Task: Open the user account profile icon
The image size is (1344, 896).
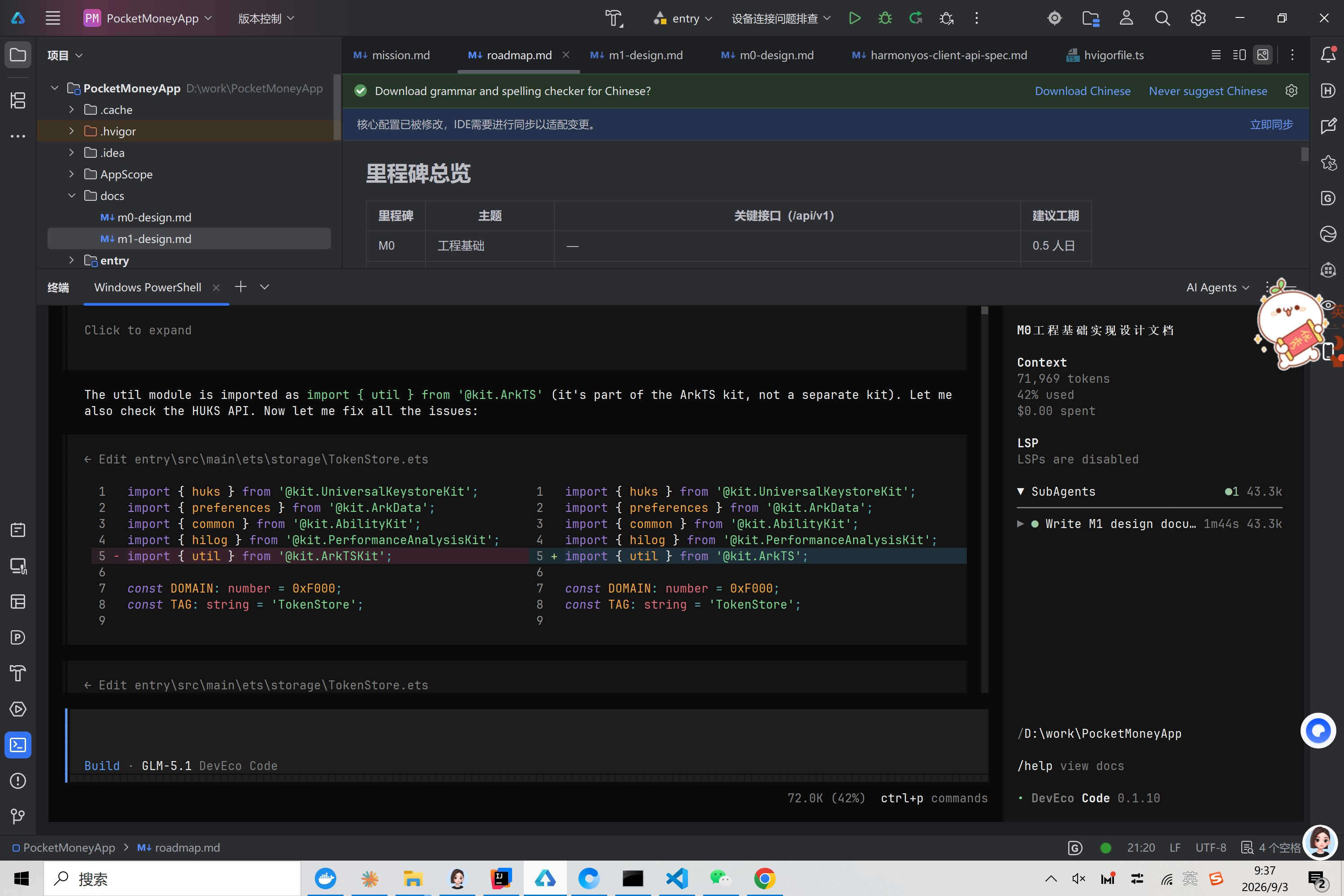Action: 1126,18
